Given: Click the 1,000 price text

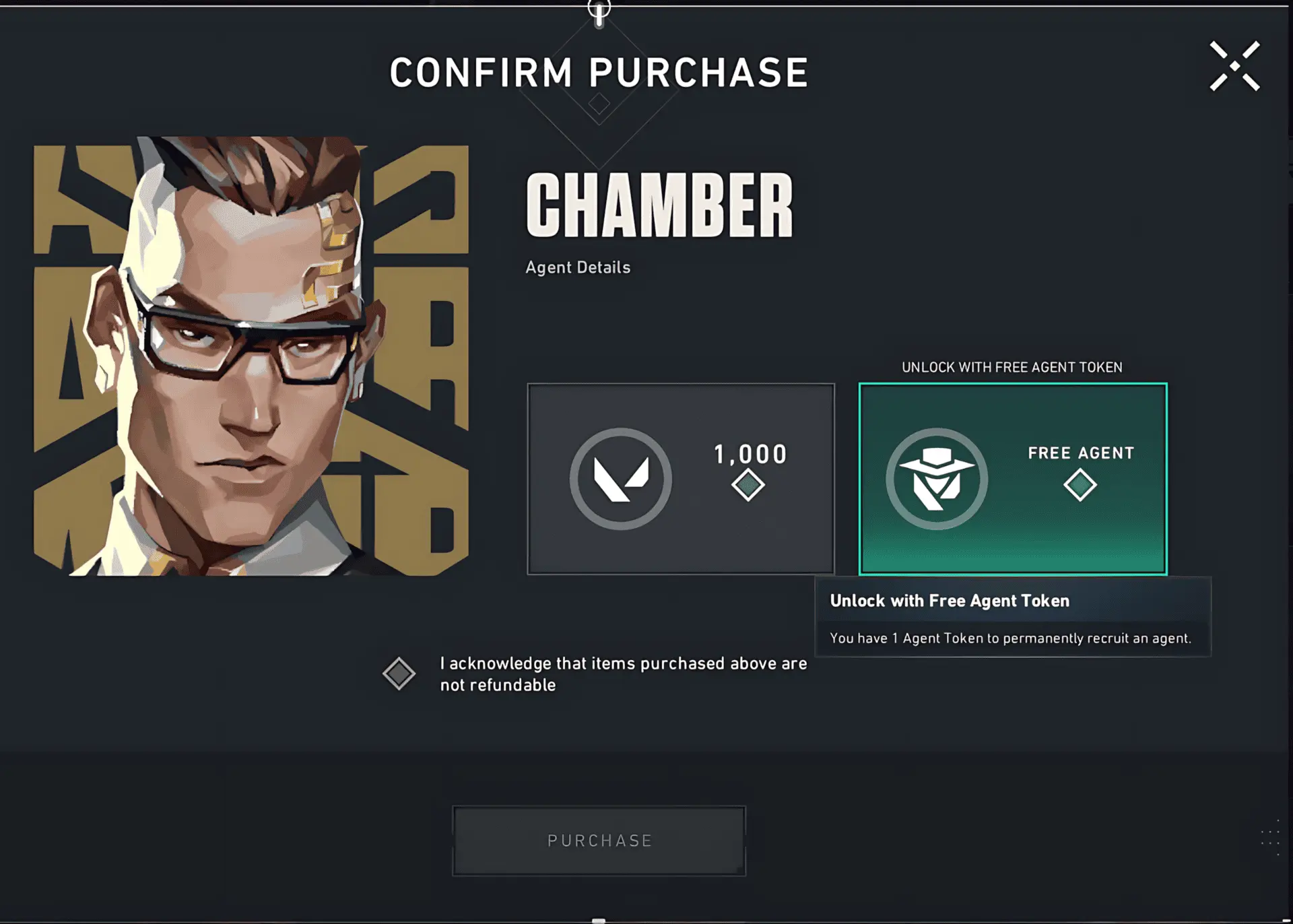Looking at the screenshot, I should coord(750,455).
